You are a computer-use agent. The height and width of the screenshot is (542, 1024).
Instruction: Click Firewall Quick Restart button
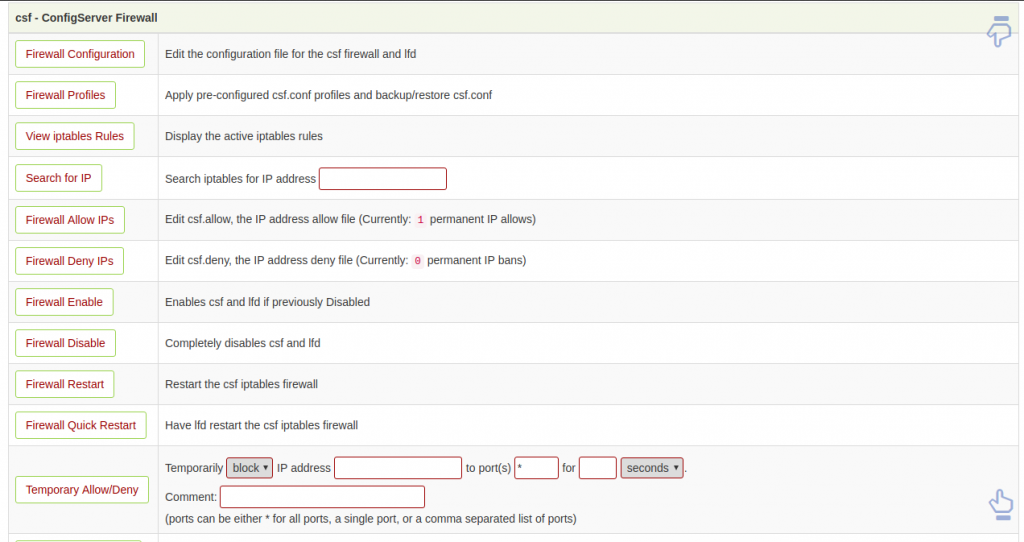coord(81,425)
